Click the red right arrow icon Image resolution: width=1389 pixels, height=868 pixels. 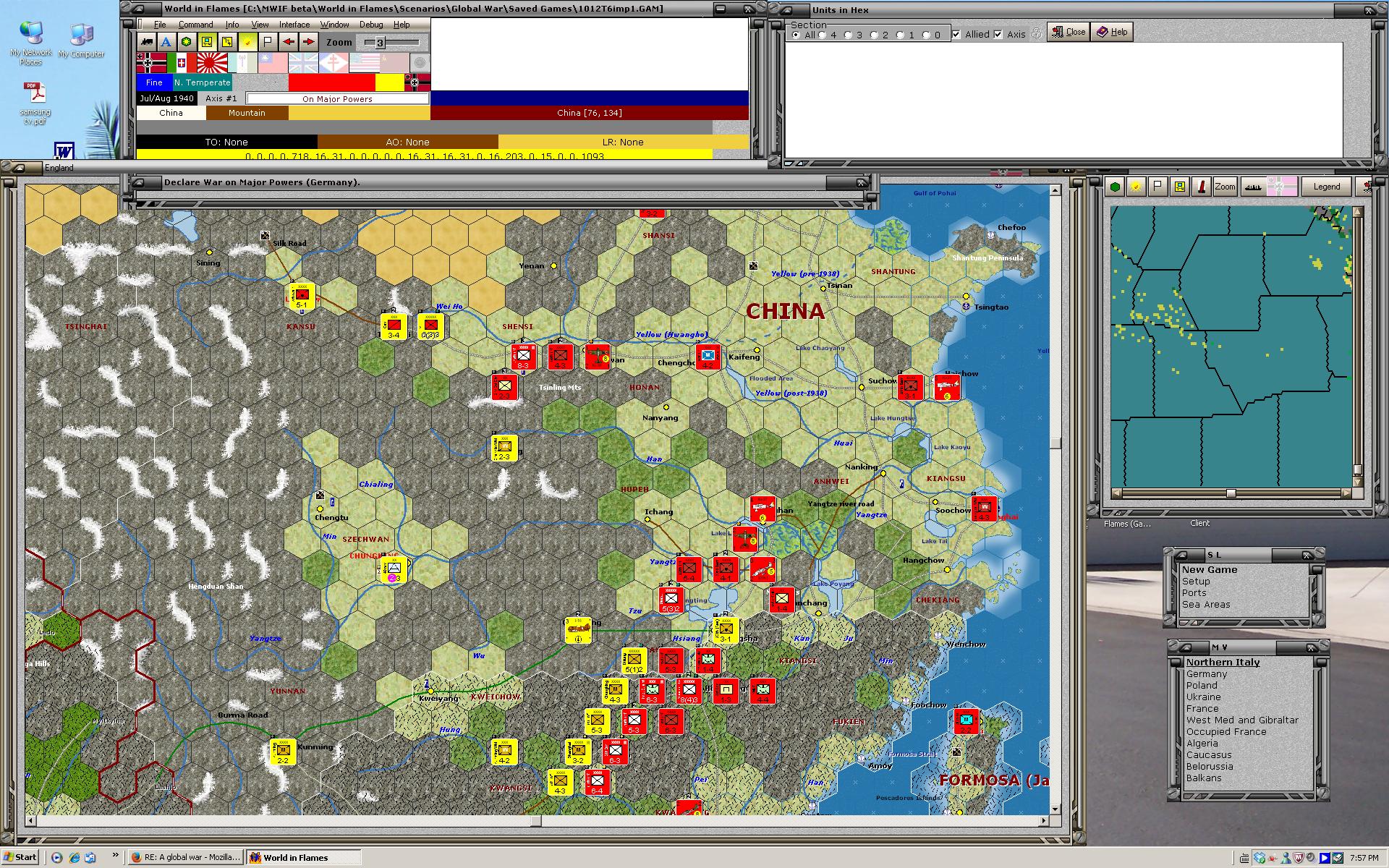308,42
